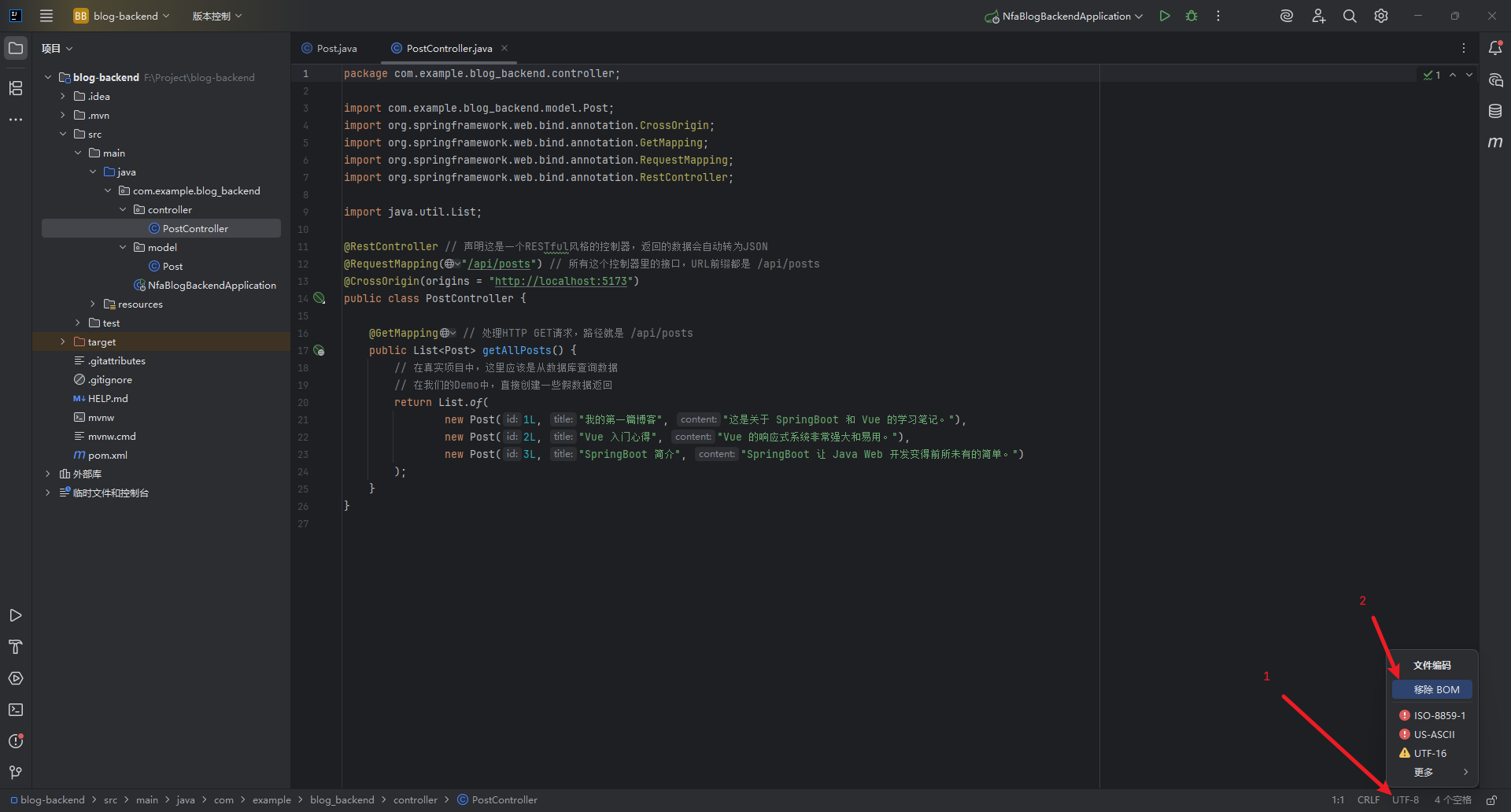Open the Build hammer tool window

pyautogui.click(x=16, y=647)
